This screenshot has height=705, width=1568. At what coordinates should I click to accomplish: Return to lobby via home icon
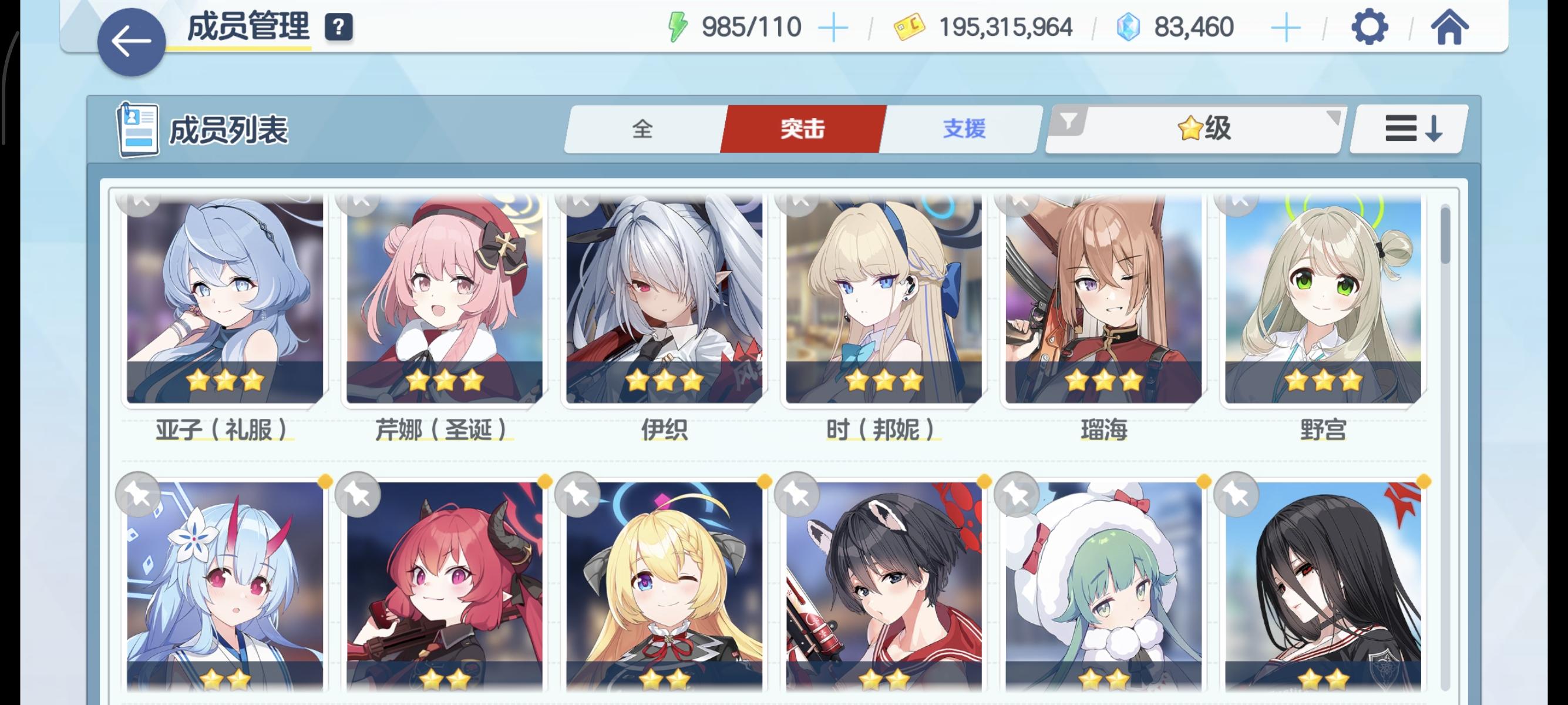(1449, 28)
